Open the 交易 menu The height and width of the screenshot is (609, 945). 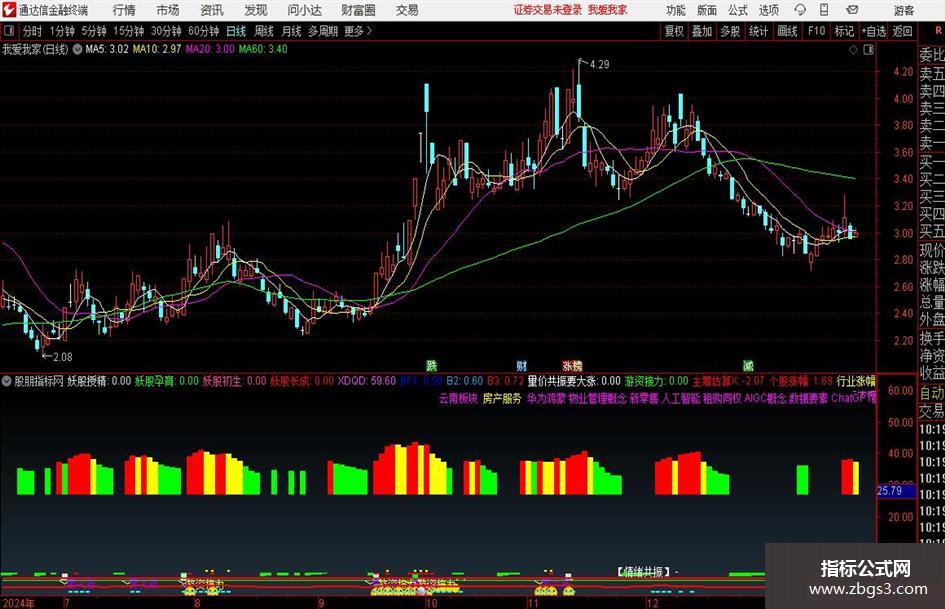pos(407,10)
